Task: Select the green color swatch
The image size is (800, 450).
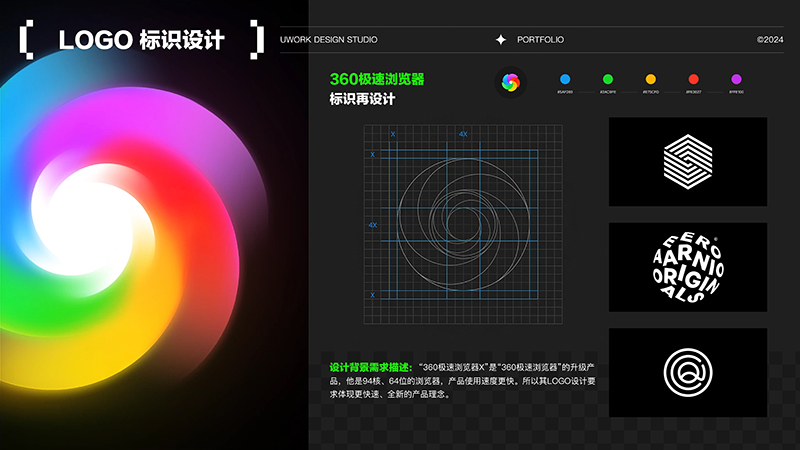Action: coord(607,79)
